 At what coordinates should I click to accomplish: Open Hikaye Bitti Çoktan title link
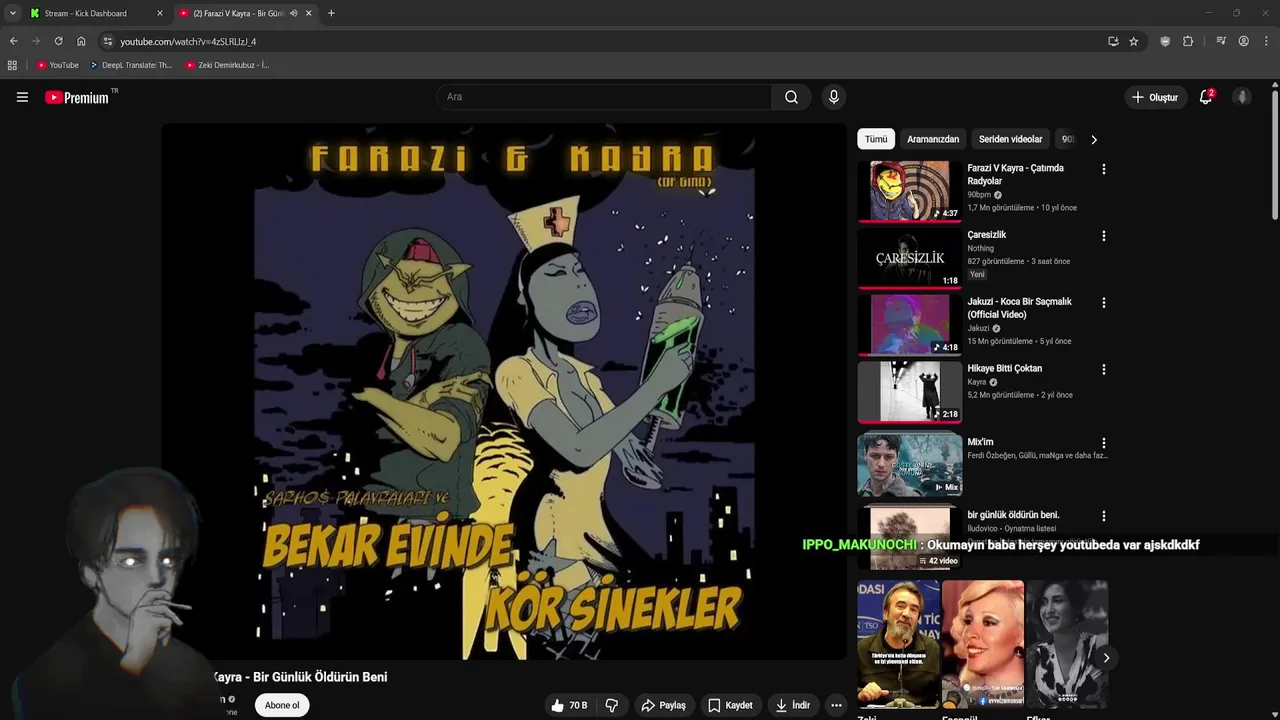pos(1004,368)
